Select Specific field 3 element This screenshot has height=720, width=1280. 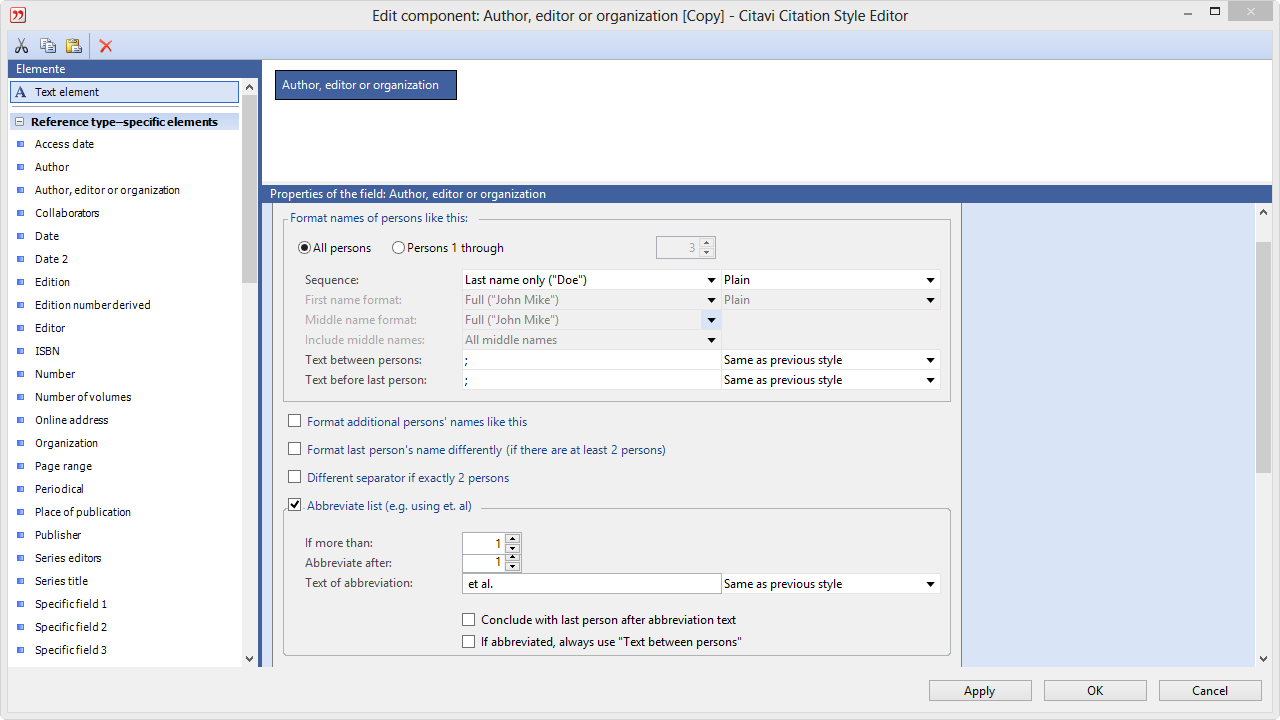[70, 650]
